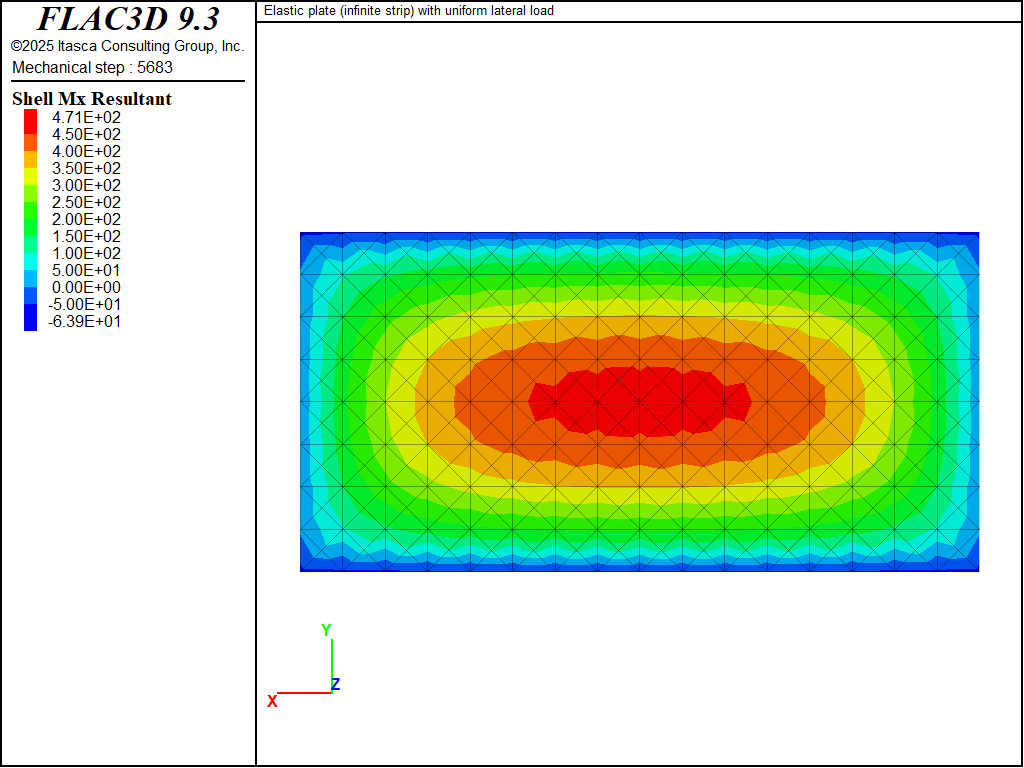Viewport: 1024px width, 768px height.
Task: Click the red X axis label
Action: click(x=272, y=702)
